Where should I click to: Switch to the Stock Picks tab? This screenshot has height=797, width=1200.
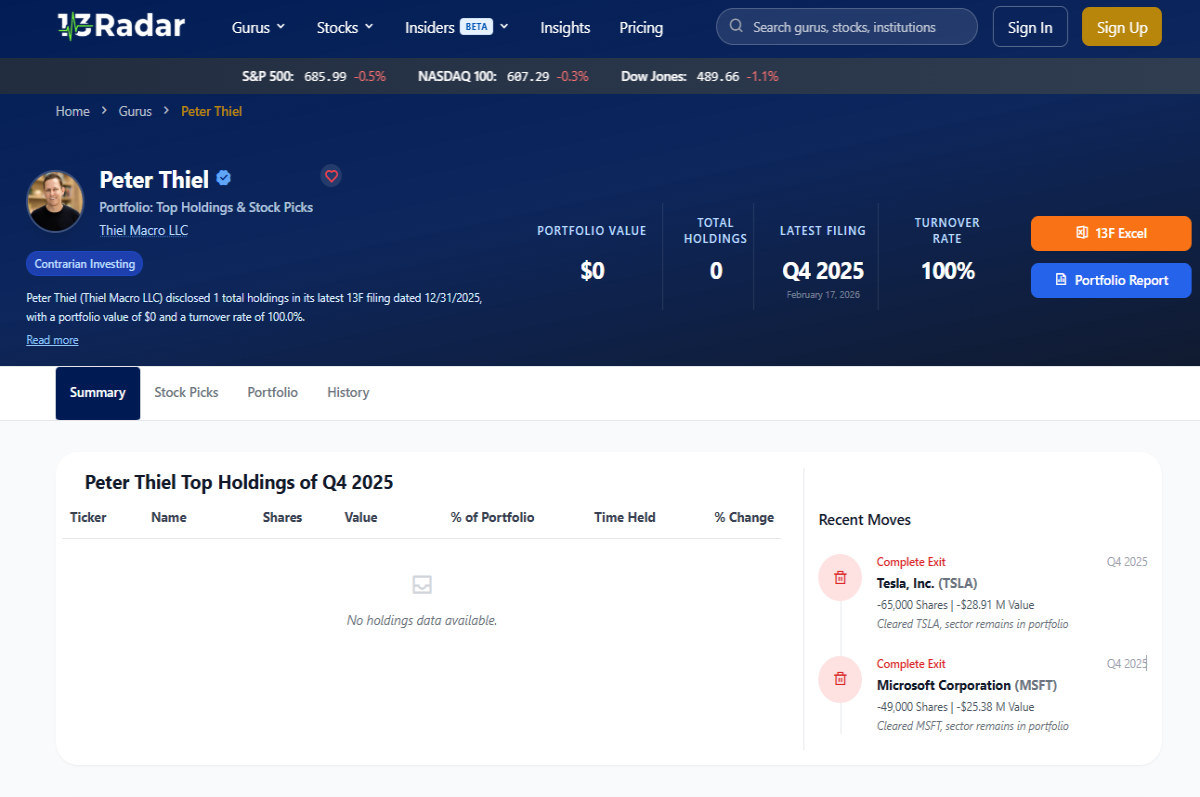coord(186,393)
